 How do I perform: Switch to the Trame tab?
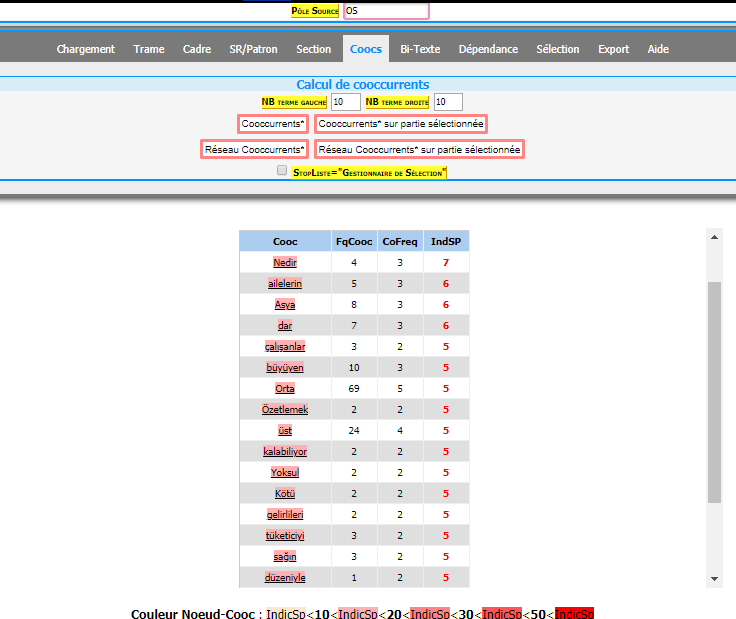point(149,49)
